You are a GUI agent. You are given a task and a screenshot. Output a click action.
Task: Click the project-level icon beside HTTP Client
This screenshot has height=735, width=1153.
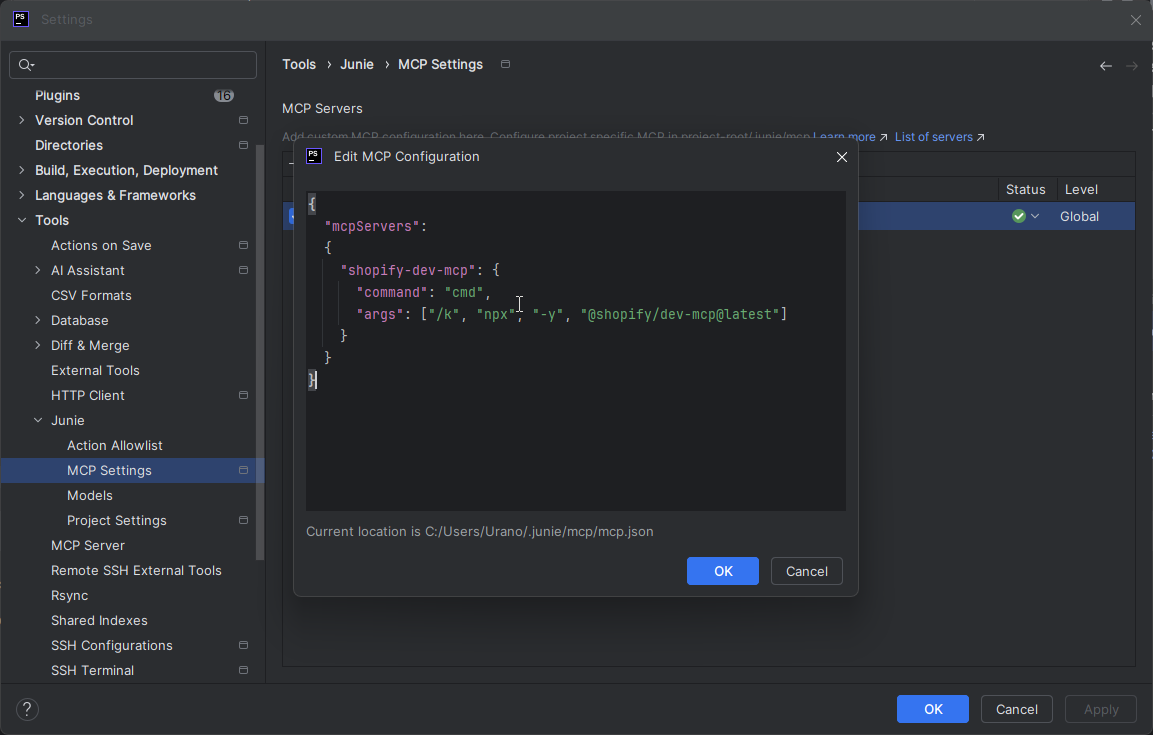tap(243, 395)
